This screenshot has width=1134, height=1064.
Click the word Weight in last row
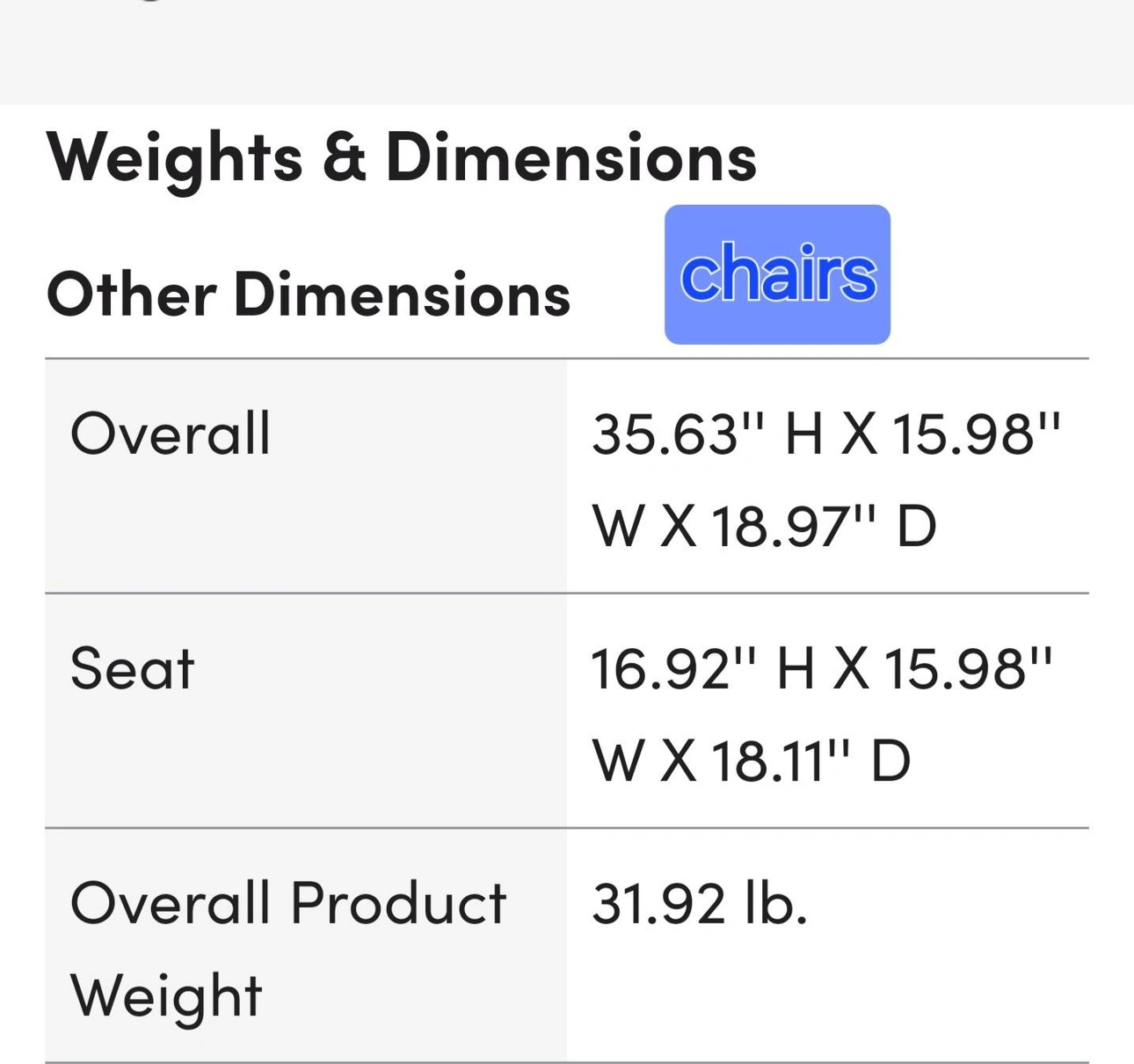[166, 995]
